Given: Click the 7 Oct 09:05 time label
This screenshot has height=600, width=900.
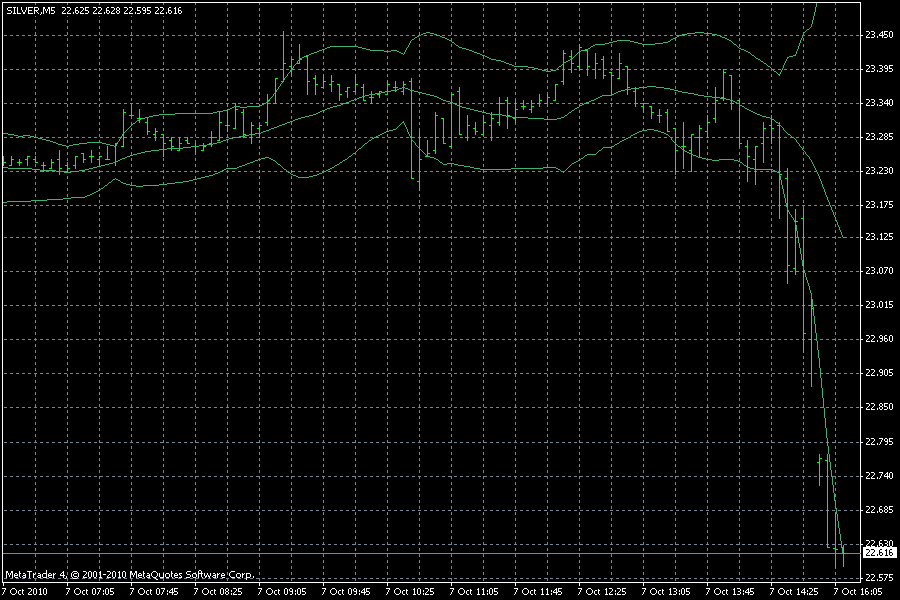Looking at the screenshot, I should pos(282,591).
